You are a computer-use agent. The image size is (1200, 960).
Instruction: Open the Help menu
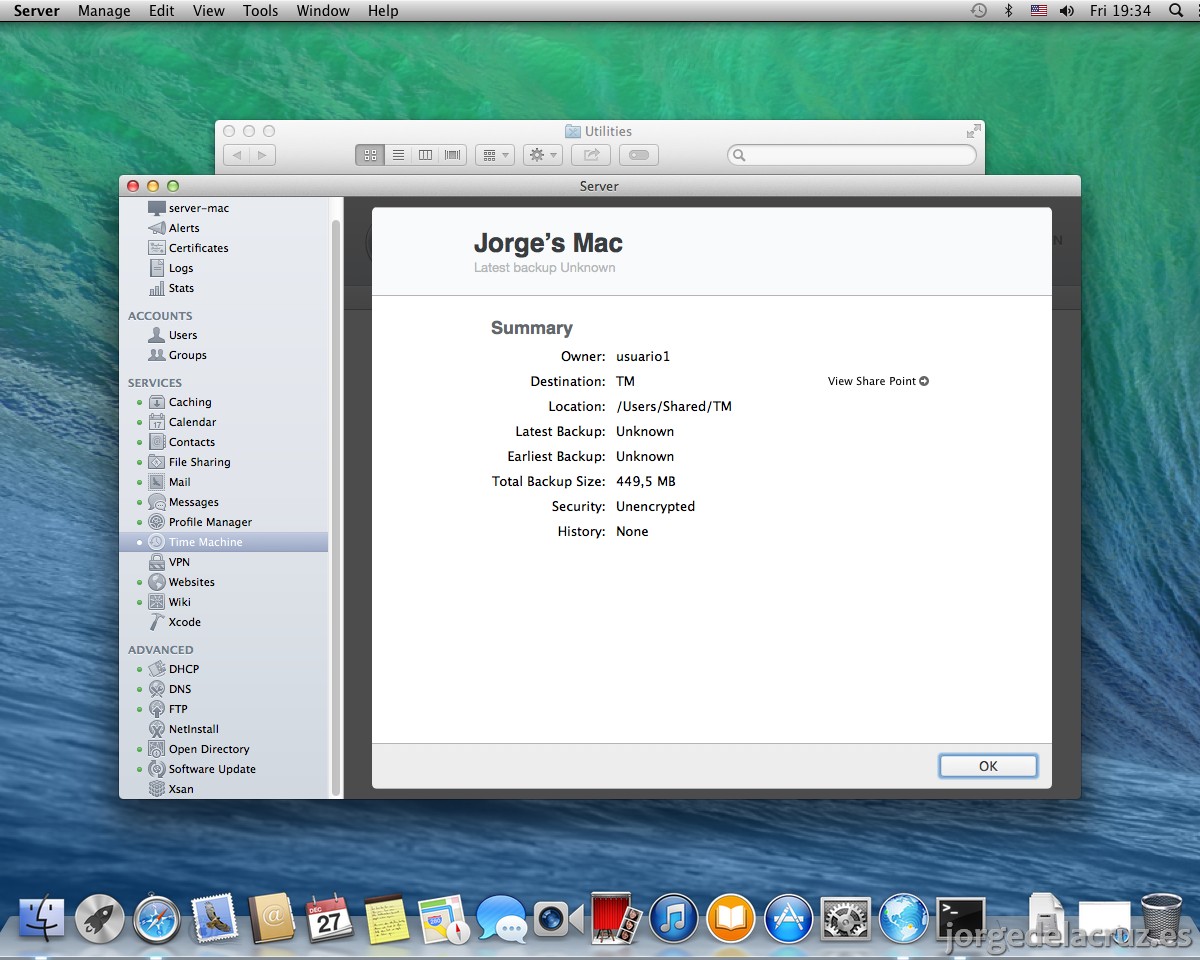(x=383, y=11)
